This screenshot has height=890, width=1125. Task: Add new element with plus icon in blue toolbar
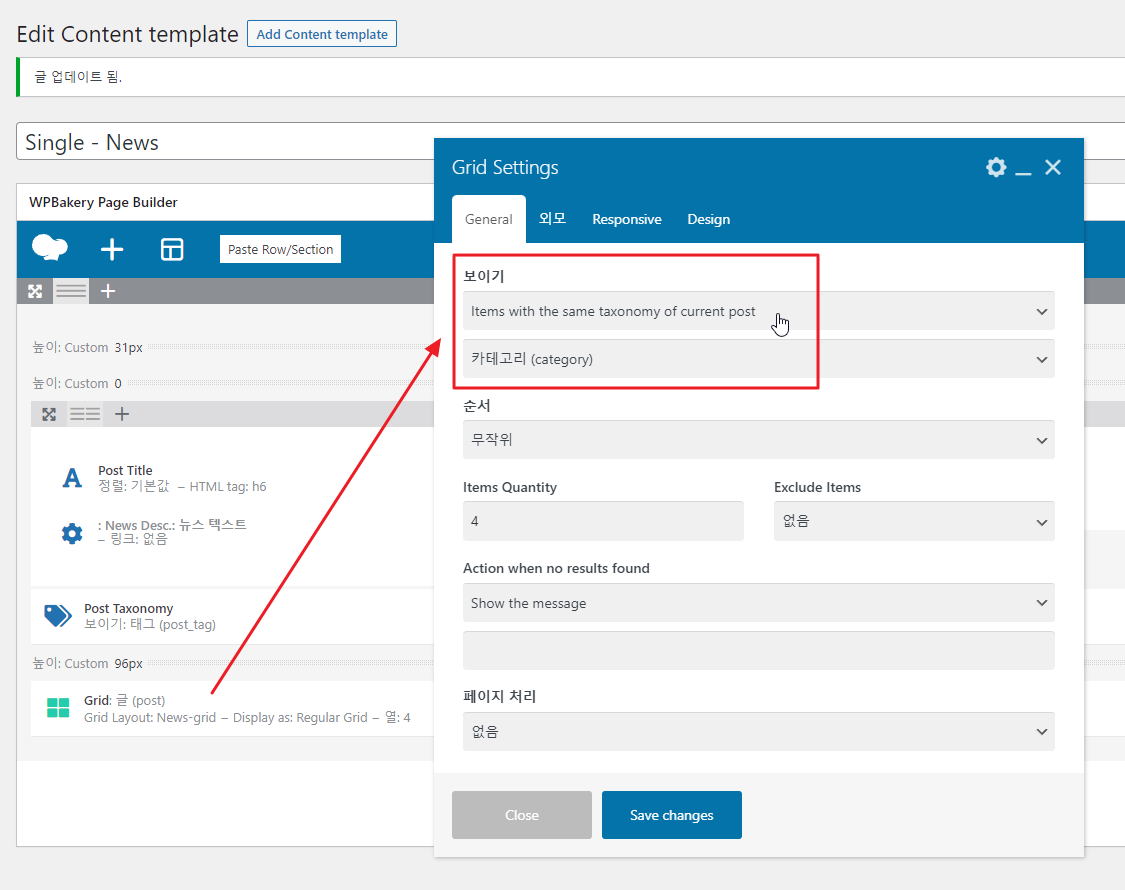coord(112,249)
